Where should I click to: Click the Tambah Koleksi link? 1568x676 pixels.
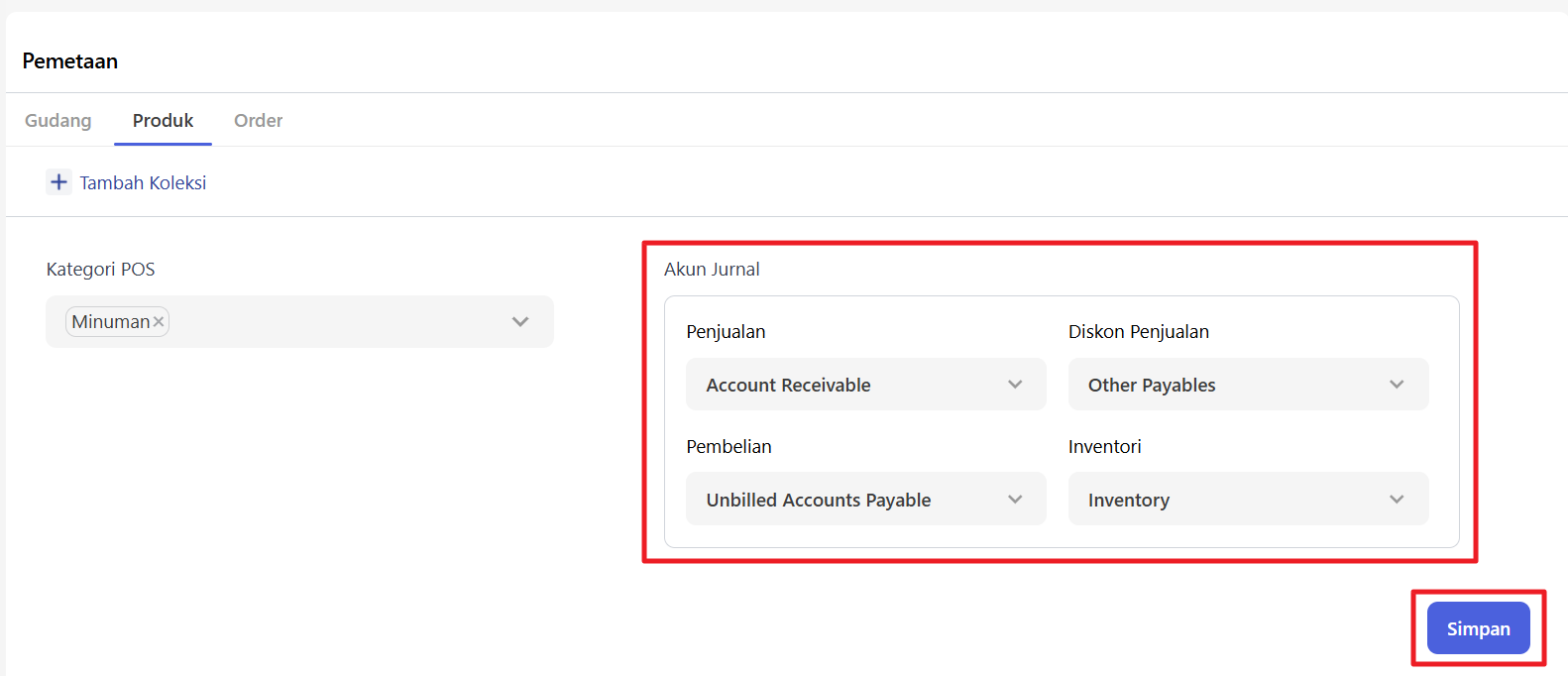click(143, 183)
